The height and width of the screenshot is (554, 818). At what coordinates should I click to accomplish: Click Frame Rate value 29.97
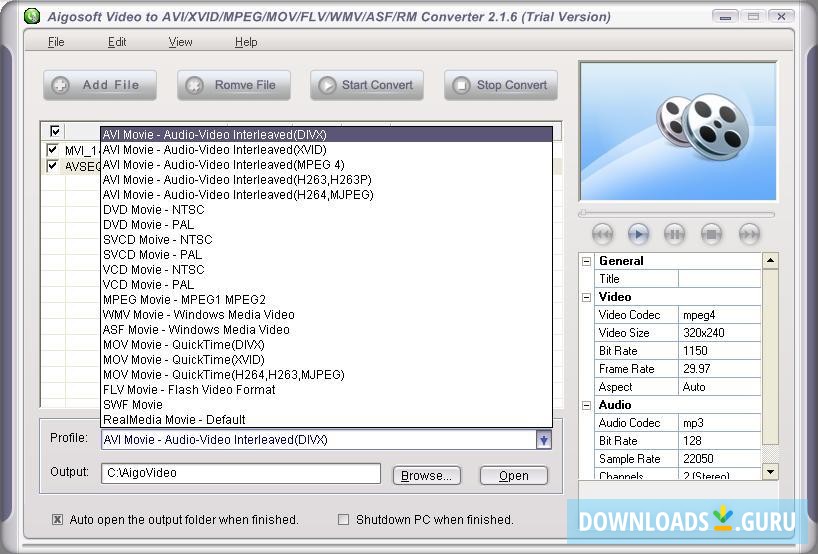pos(719,369)
